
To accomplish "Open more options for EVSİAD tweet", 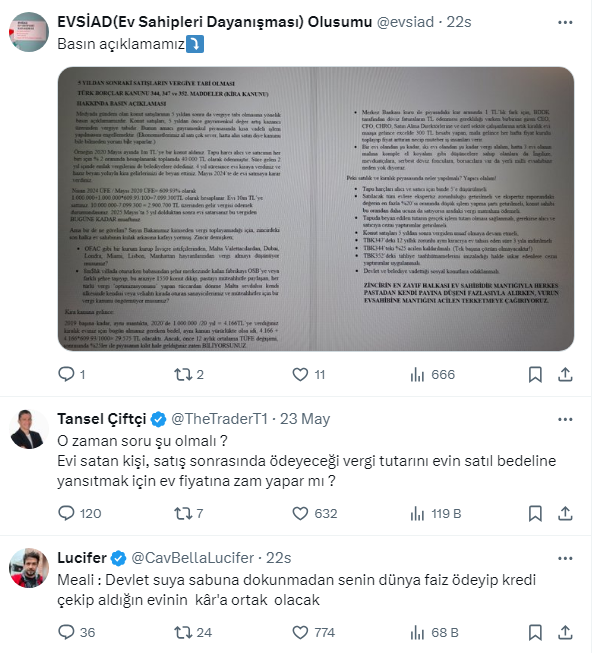I will pos(565,22).
